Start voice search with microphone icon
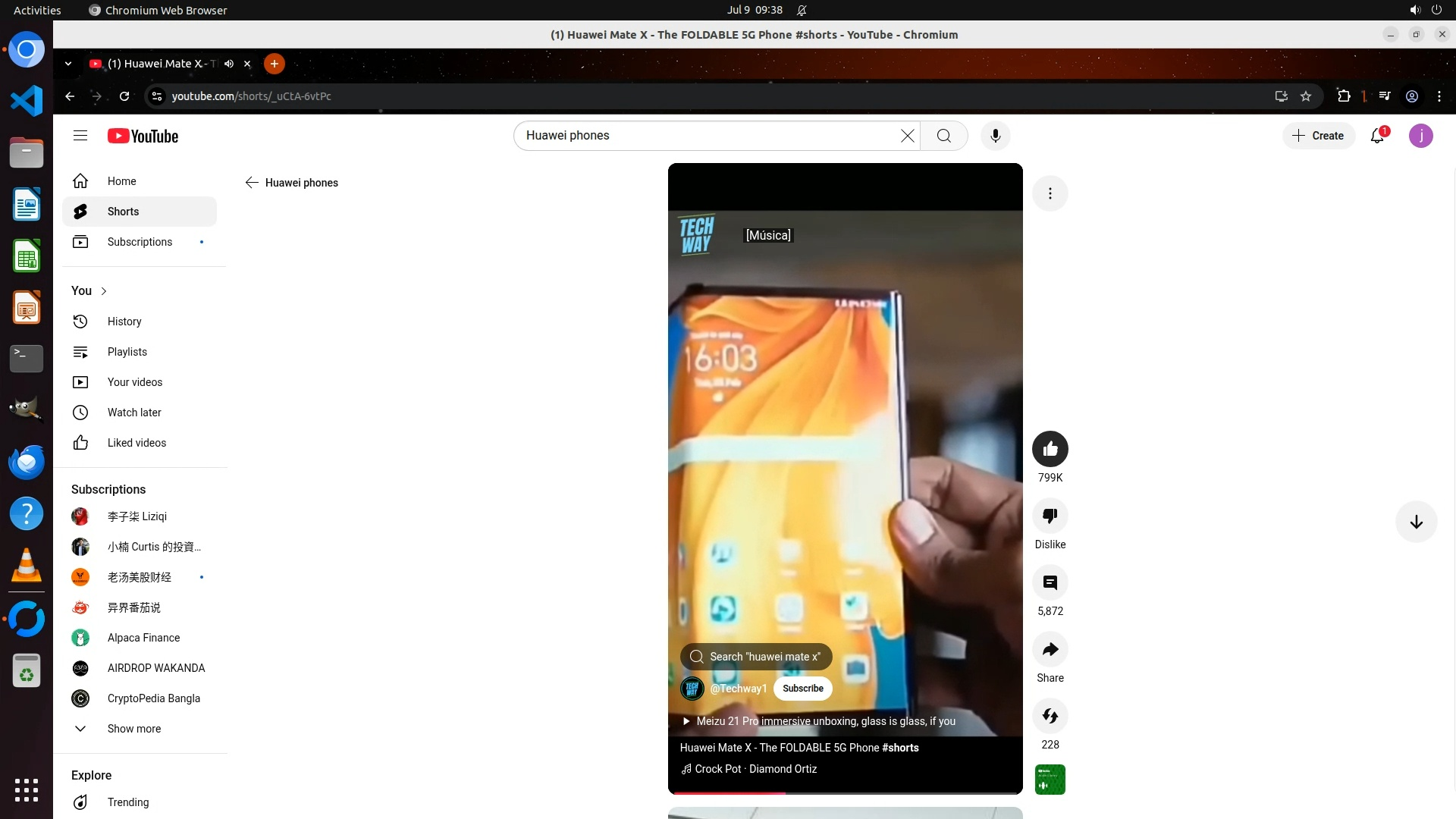 [x=995, y=136]
